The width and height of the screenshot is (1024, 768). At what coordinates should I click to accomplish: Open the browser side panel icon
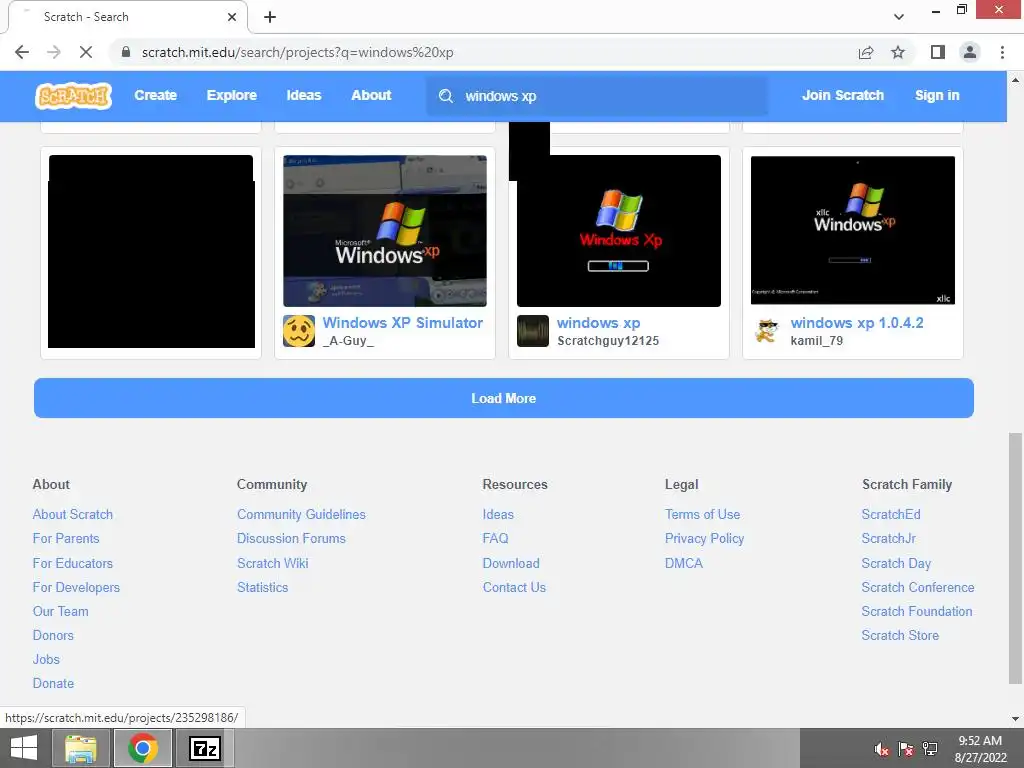tap(938, 52)
